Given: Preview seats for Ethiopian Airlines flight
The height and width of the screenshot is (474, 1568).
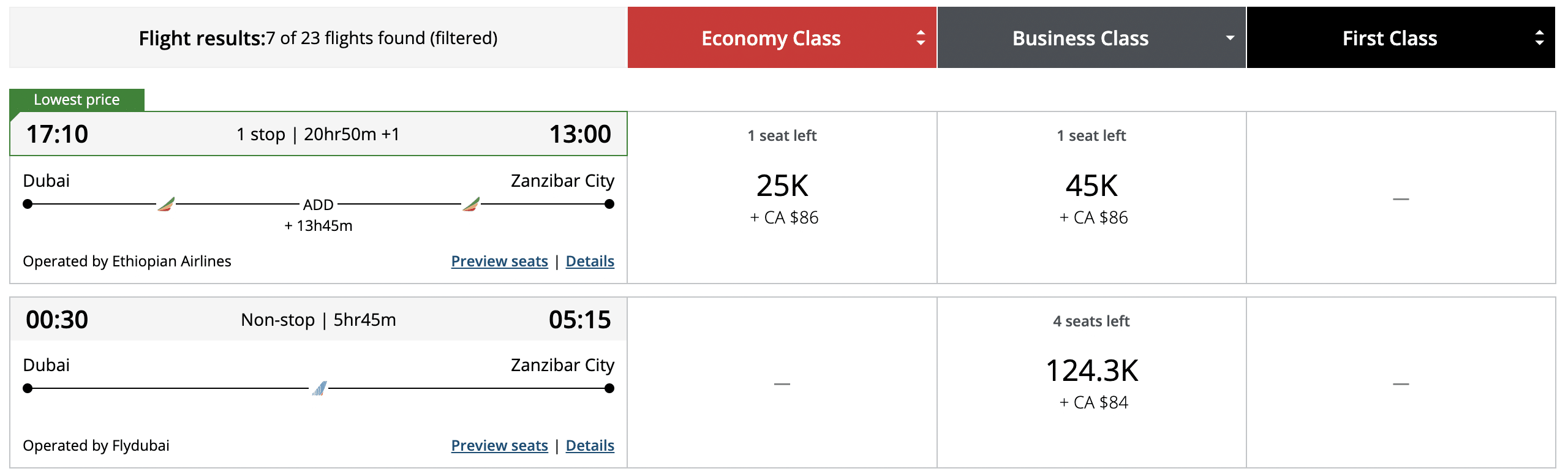Looking at the screenshot, I should coord(499,261).
